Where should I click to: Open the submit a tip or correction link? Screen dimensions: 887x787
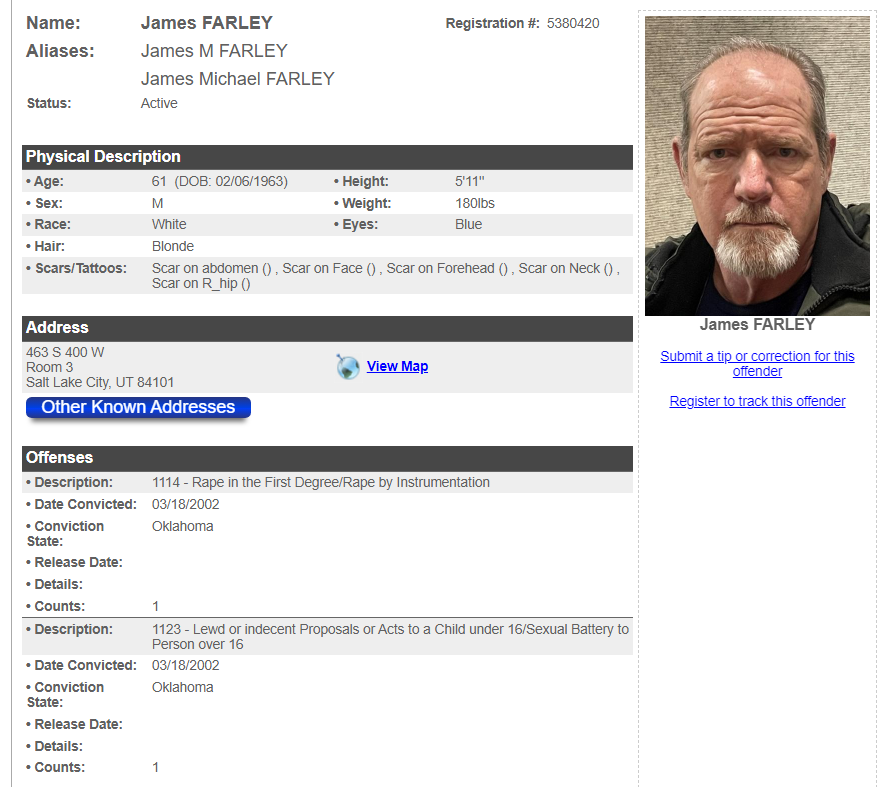tap(757, 363)
